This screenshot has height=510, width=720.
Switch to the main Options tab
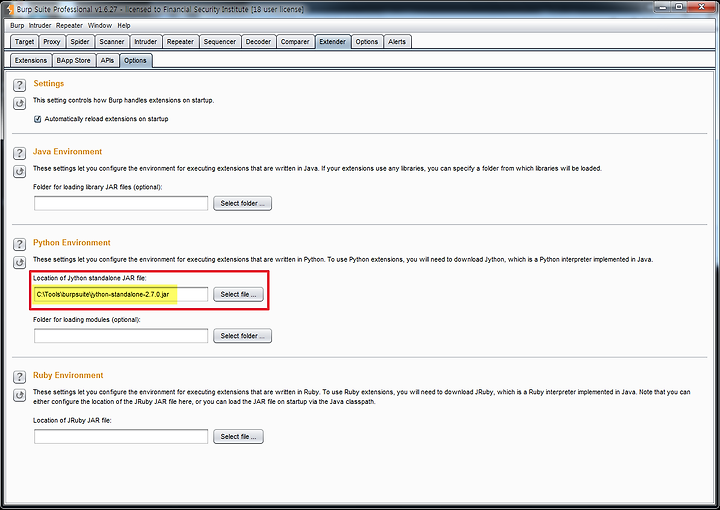coord(366,41)
